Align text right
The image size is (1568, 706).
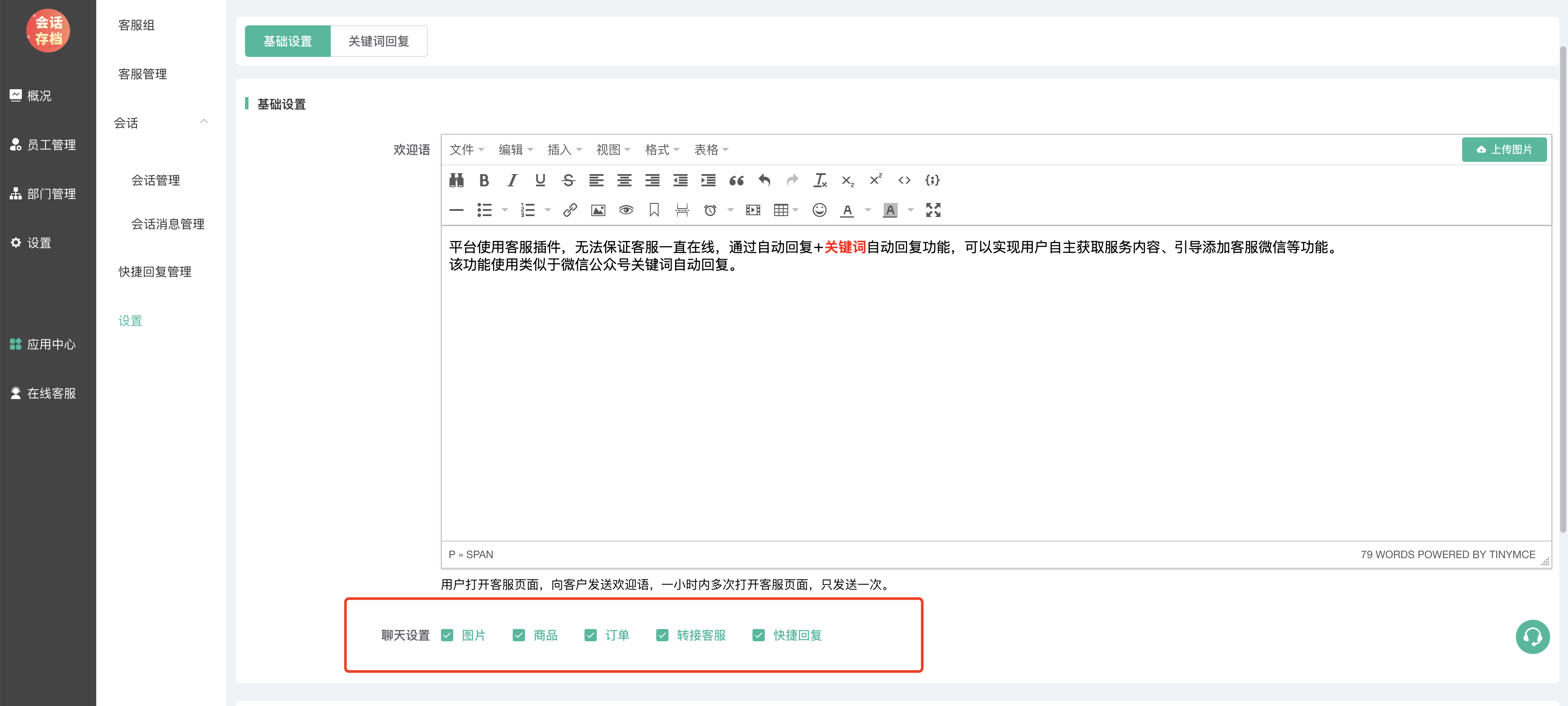[652, 180]
